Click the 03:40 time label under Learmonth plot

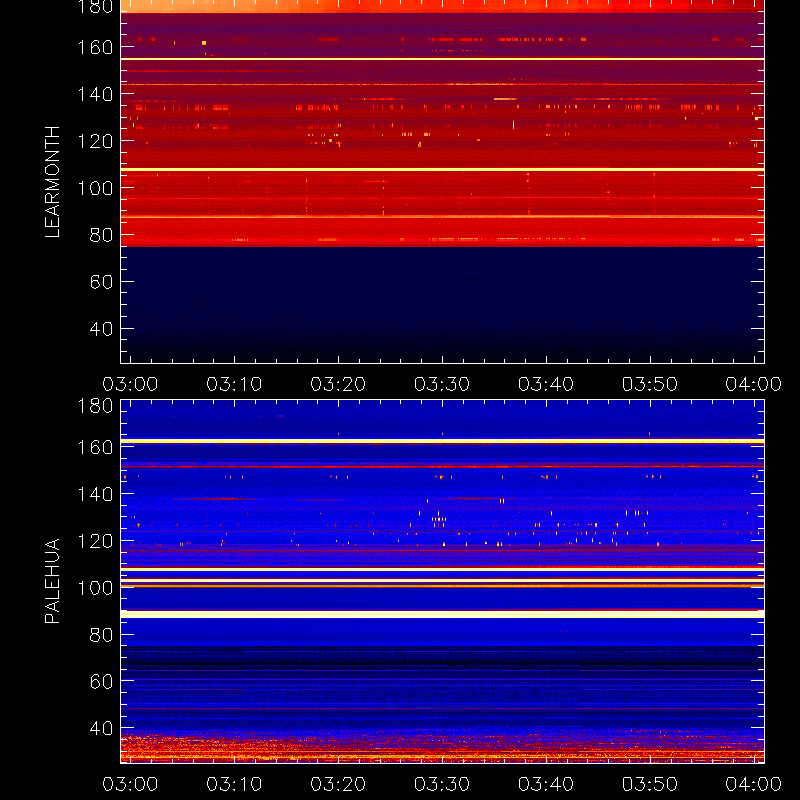point(546,384)
